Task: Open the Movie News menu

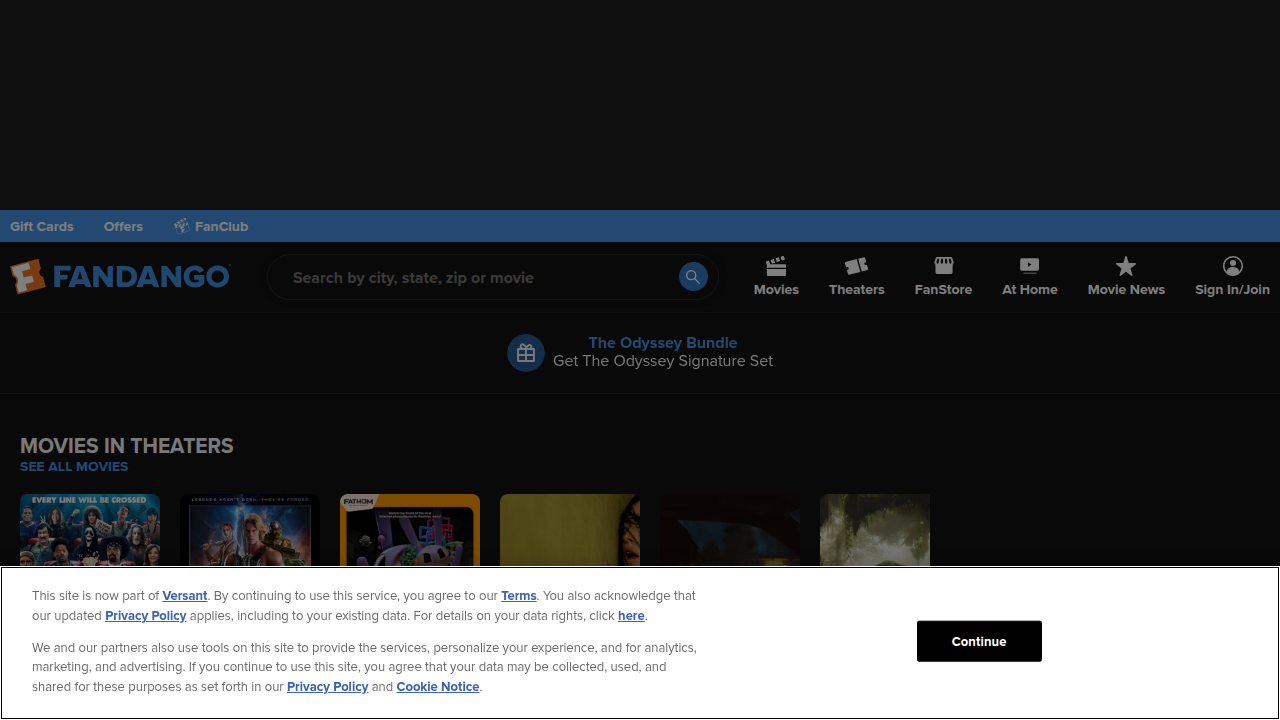Action: (1126, 277)
